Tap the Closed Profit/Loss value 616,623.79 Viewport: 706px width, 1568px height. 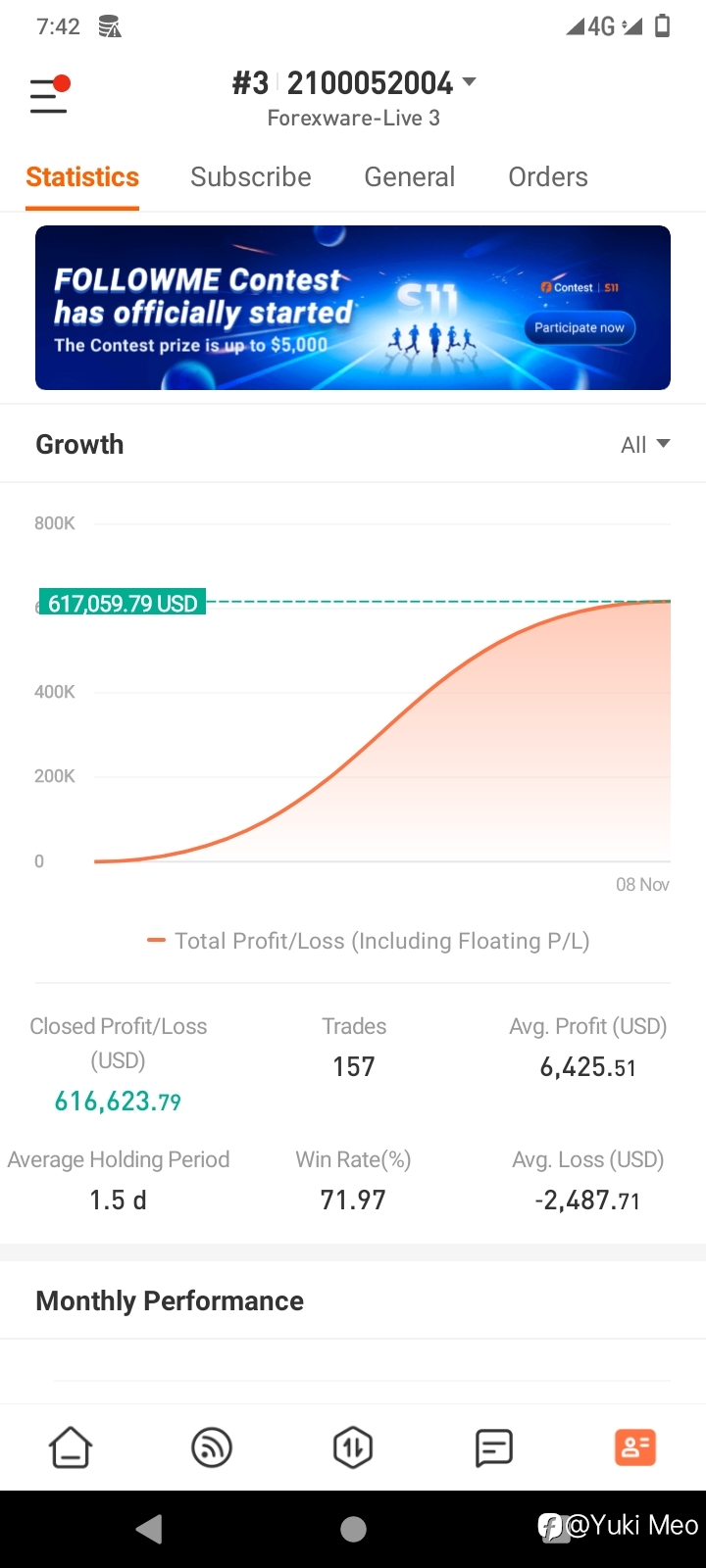click(x=118, y=1102)
